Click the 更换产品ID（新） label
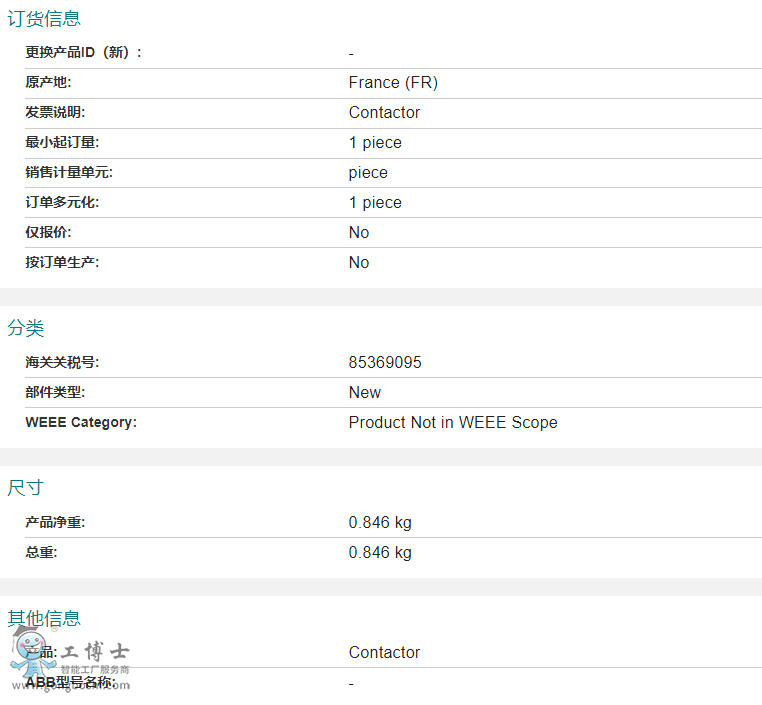The width and height of the screenshot is (762, 705). coord(84,53)
